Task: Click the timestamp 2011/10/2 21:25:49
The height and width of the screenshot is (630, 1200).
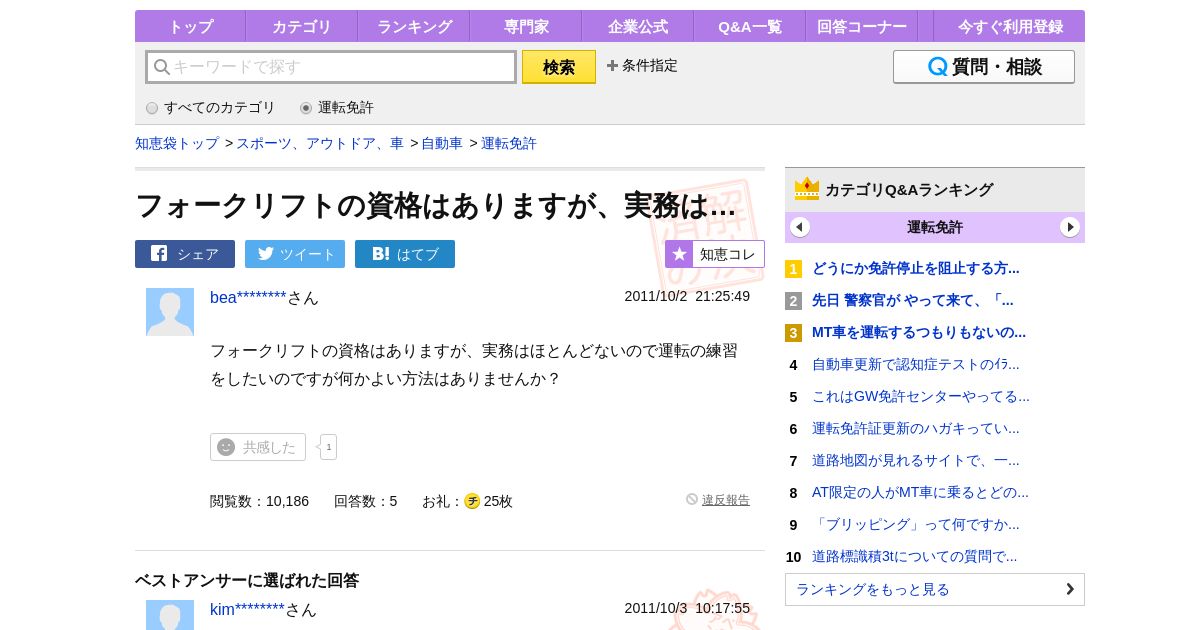Action: 687,296
